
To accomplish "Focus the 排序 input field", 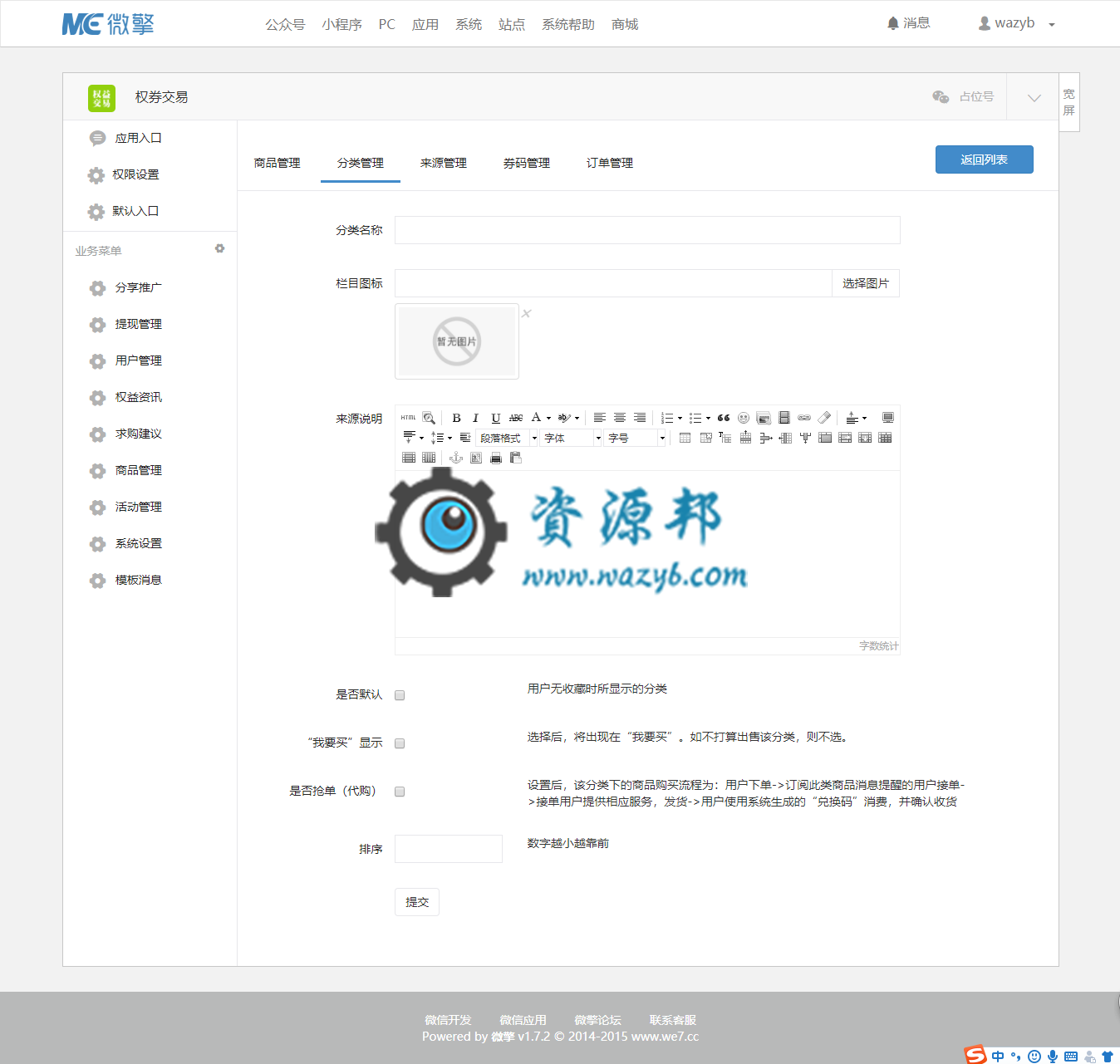I will point(449,849).
